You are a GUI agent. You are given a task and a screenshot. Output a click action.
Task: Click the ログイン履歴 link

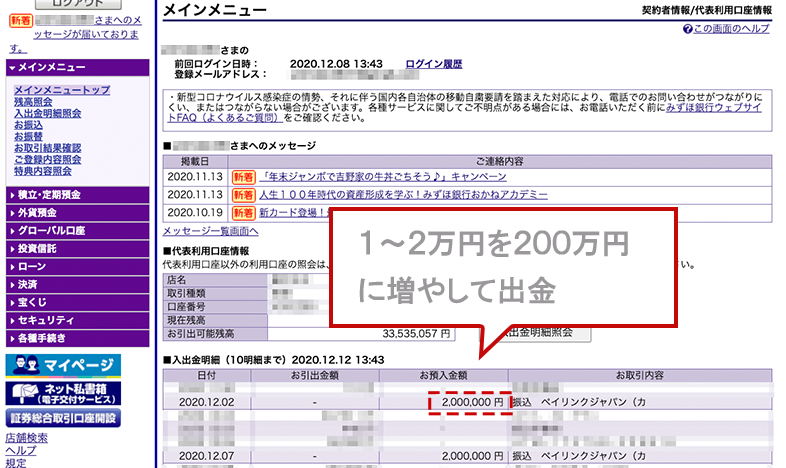(x=434, y=64)
